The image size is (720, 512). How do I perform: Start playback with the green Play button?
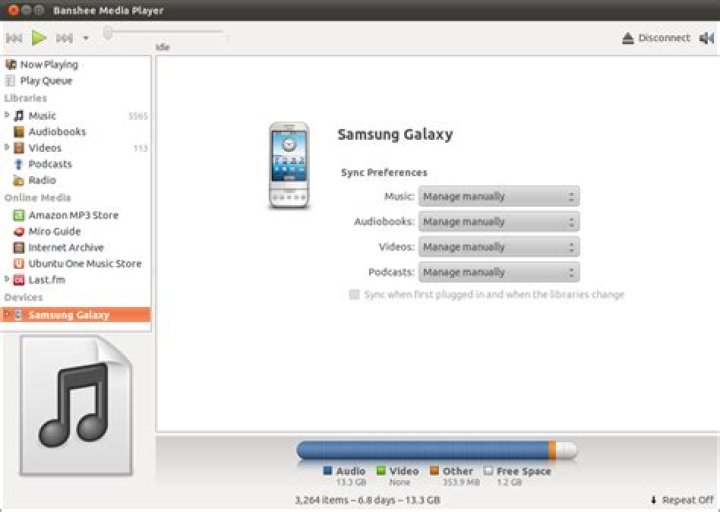[x=39, y=38]
